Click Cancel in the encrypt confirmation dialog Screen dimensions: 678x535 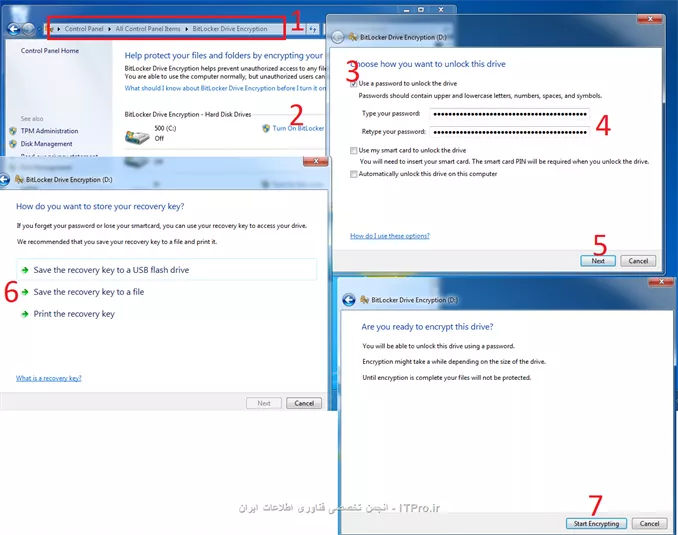649,523
